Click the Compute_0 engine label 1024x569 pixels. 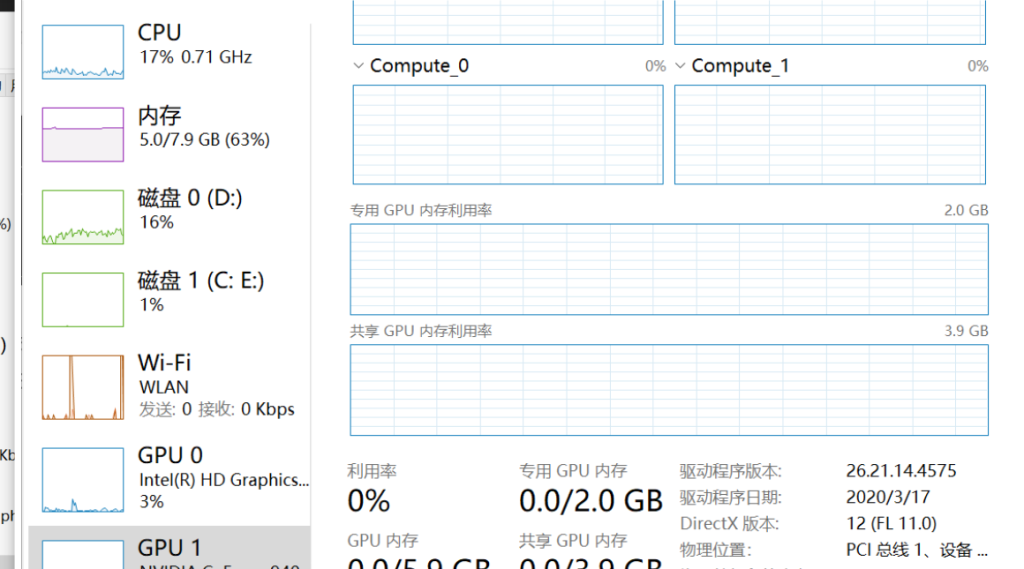419,66
